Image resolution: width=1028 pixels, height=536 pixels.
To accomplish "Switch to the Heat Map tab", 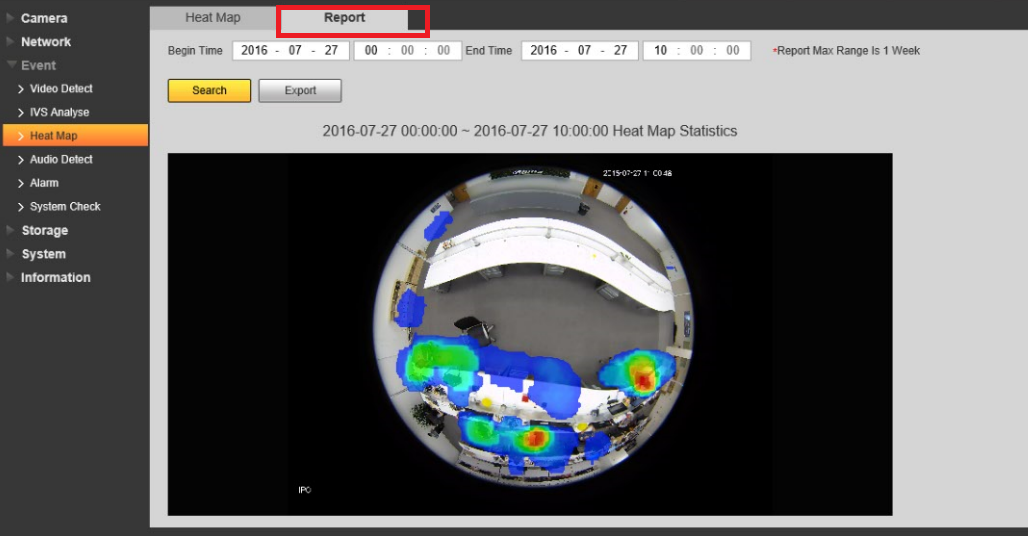I will 213,18.
